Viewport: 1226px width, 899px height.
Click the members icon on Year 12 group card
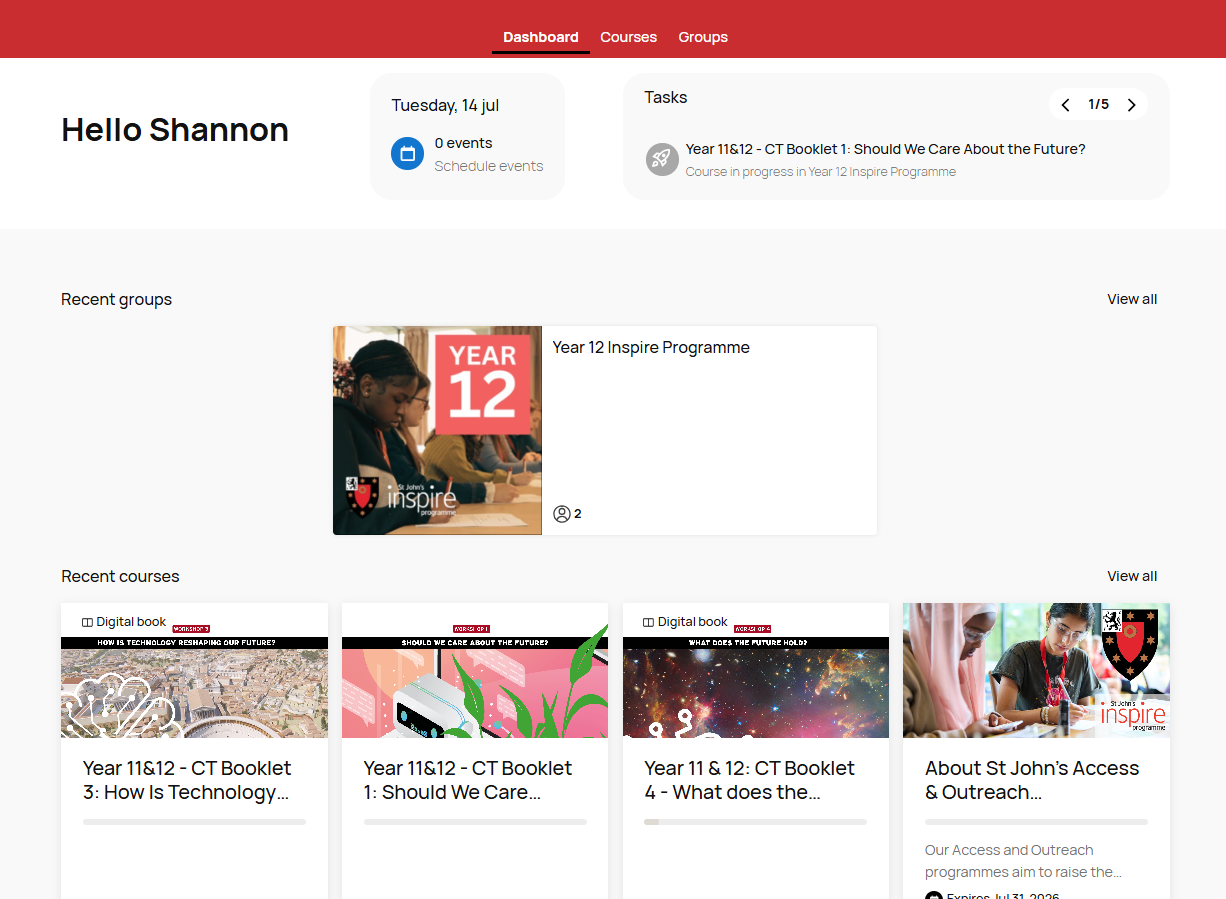click(561, 514)
